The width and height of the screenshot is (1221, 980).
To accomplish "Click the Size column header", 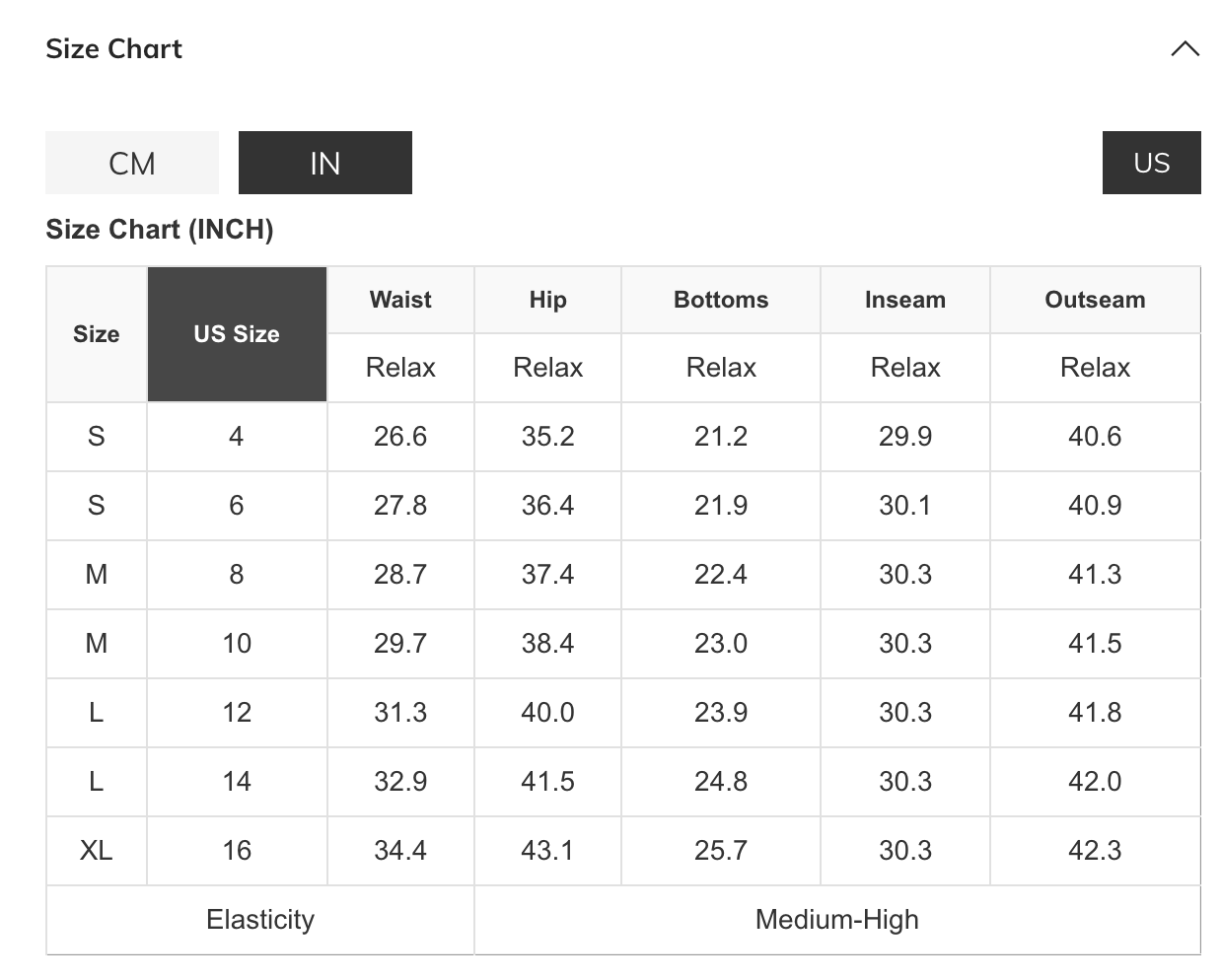I will click(x=97, y=334).
